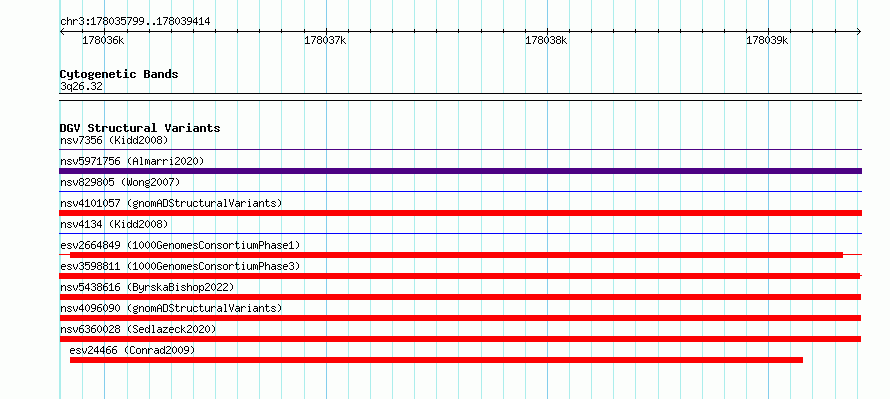Click the red bar for nsv4101057

460,213
